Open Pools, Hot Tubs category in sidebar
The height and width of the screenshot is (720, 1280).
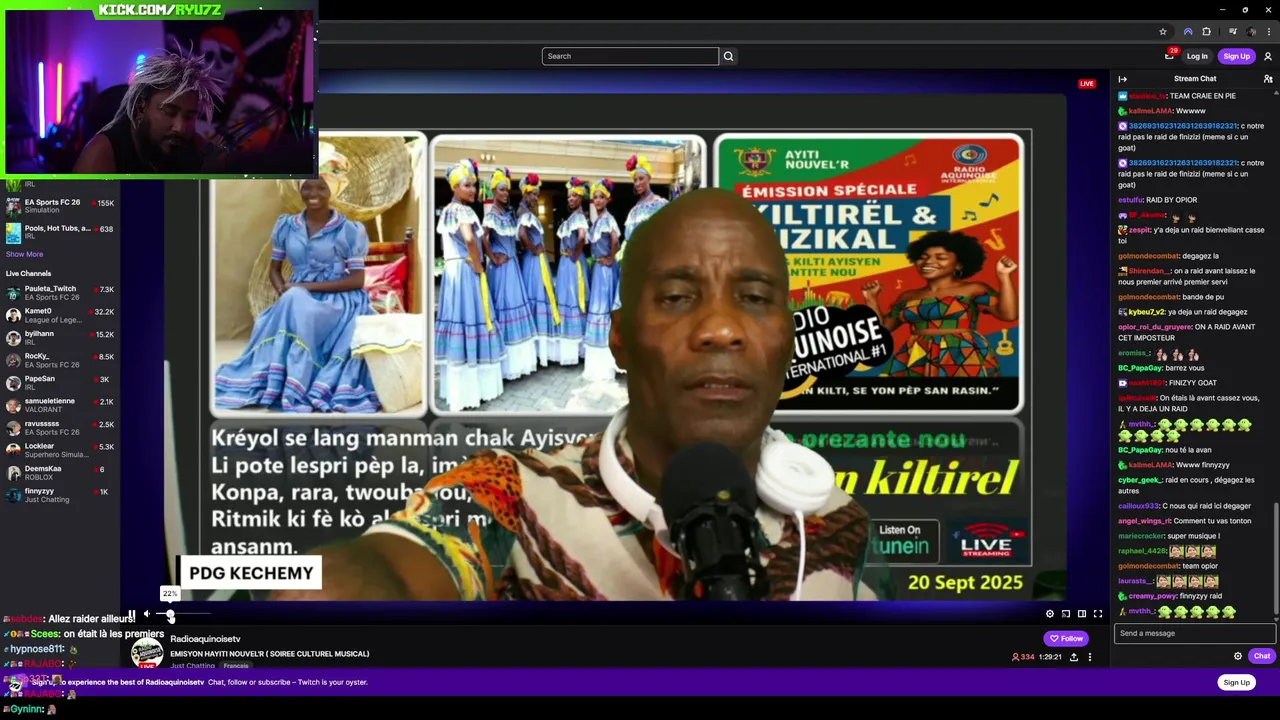[60, 232]
